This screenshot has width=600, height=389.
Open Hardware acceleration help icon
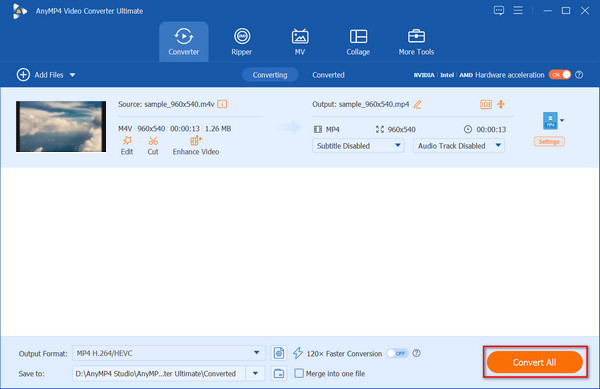pyautogui.click(x=579, y=75)
